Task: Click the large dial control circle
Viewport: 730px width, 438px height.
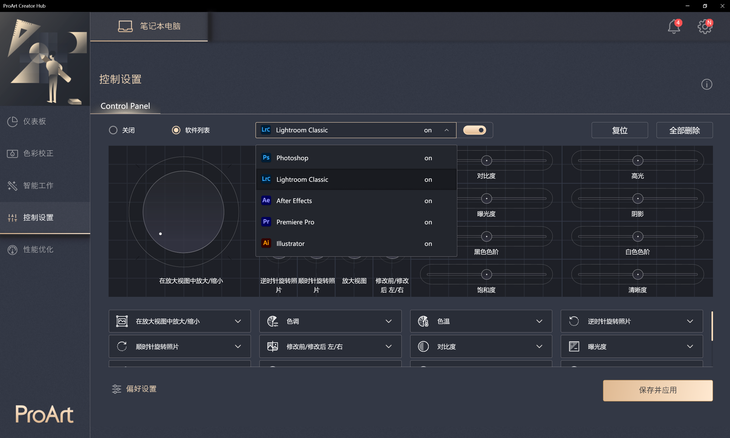Action: (x=183, y=212)
